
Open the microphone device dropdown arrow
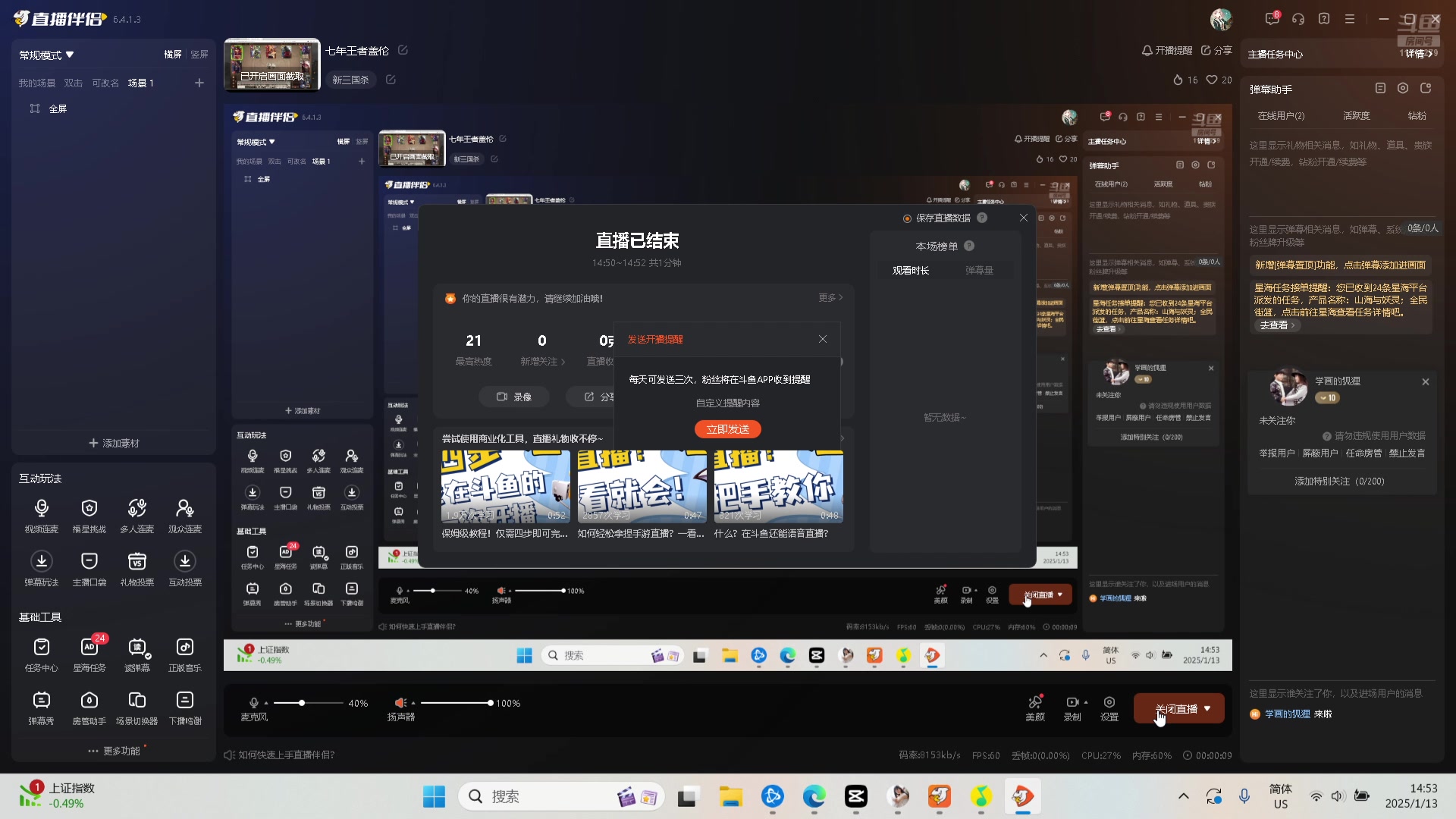click(x=266, y=703)
